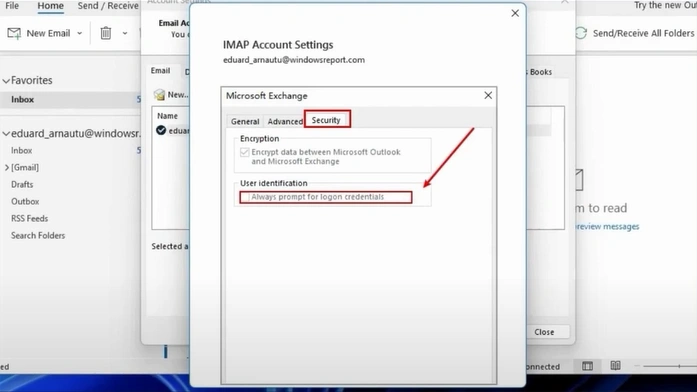Click Try the new Outlook text
This screenshot has width=697, height=392.
tap(665, 5)
